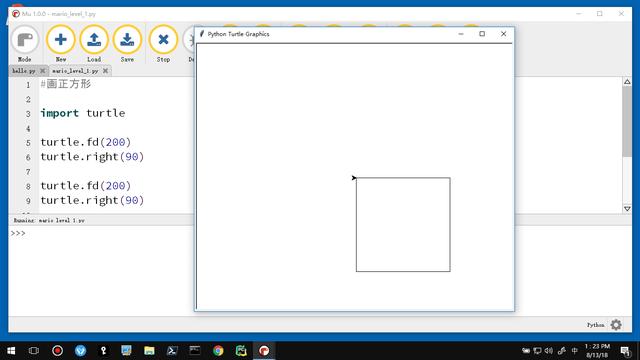Image resolution: width=640 pixels, height=360 pixels.
Task: Close the hello.py tab
Action: click(x=42, y=71)
